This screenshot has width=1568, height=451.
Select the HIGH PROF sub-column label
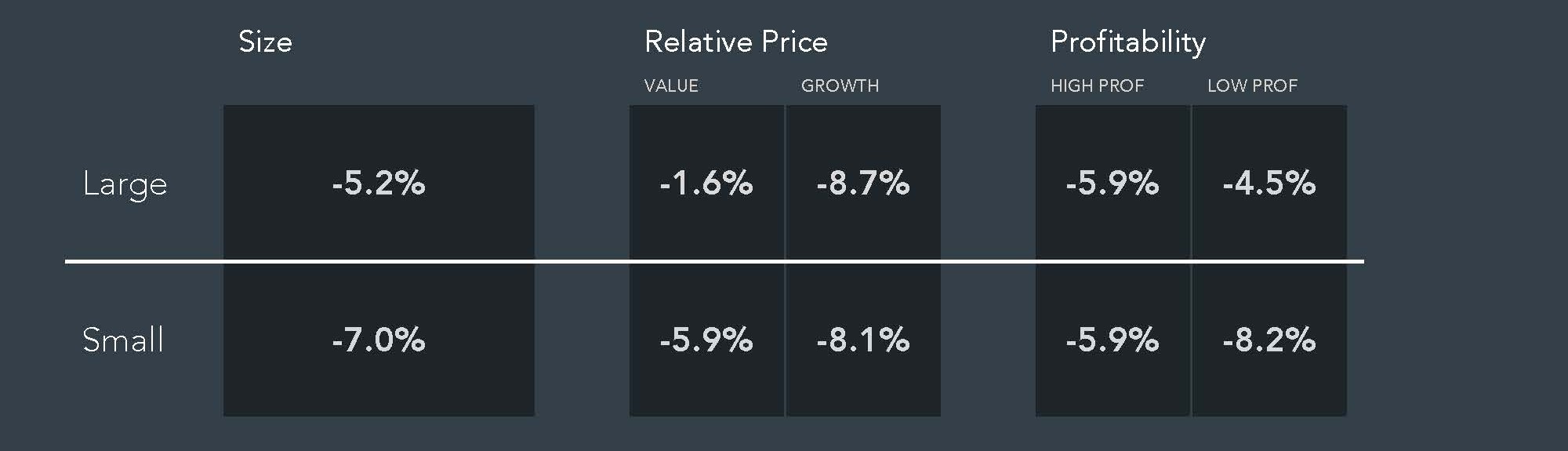(1097, 85)
